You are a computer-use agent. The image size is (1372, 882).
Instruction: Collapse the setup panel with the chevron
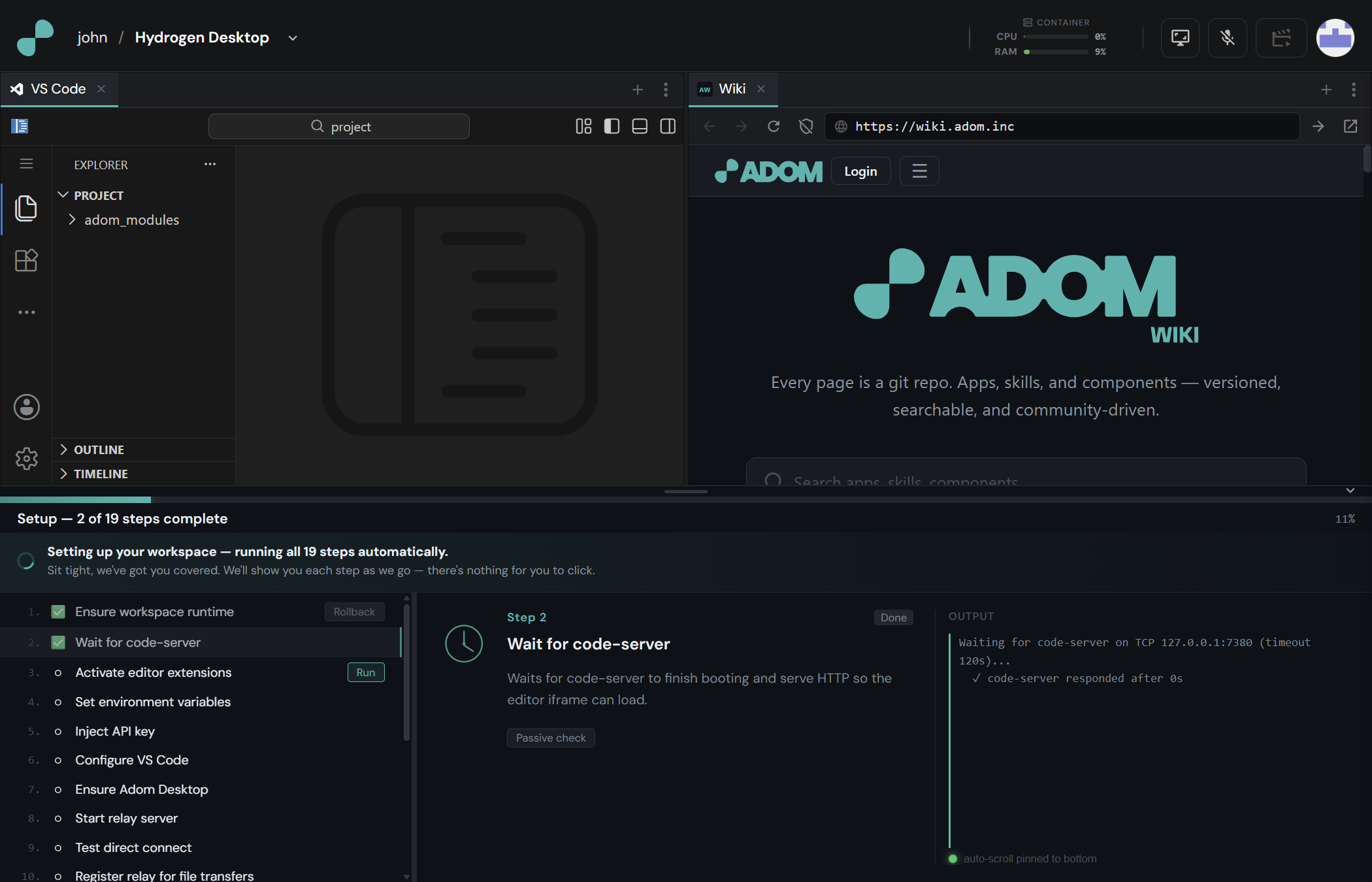point(1350,491)
